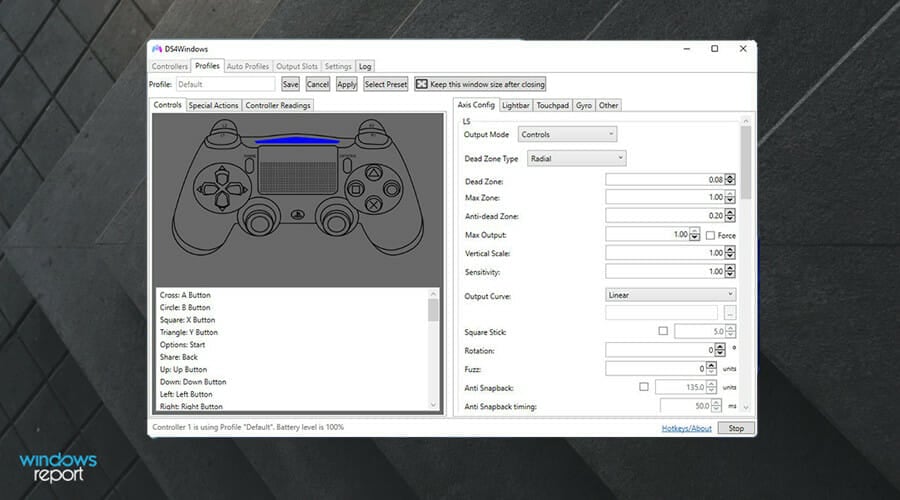This screenshot has height=500, width=900.
Task: Select the Square button on controller image
Action: [x=355, y=188]
